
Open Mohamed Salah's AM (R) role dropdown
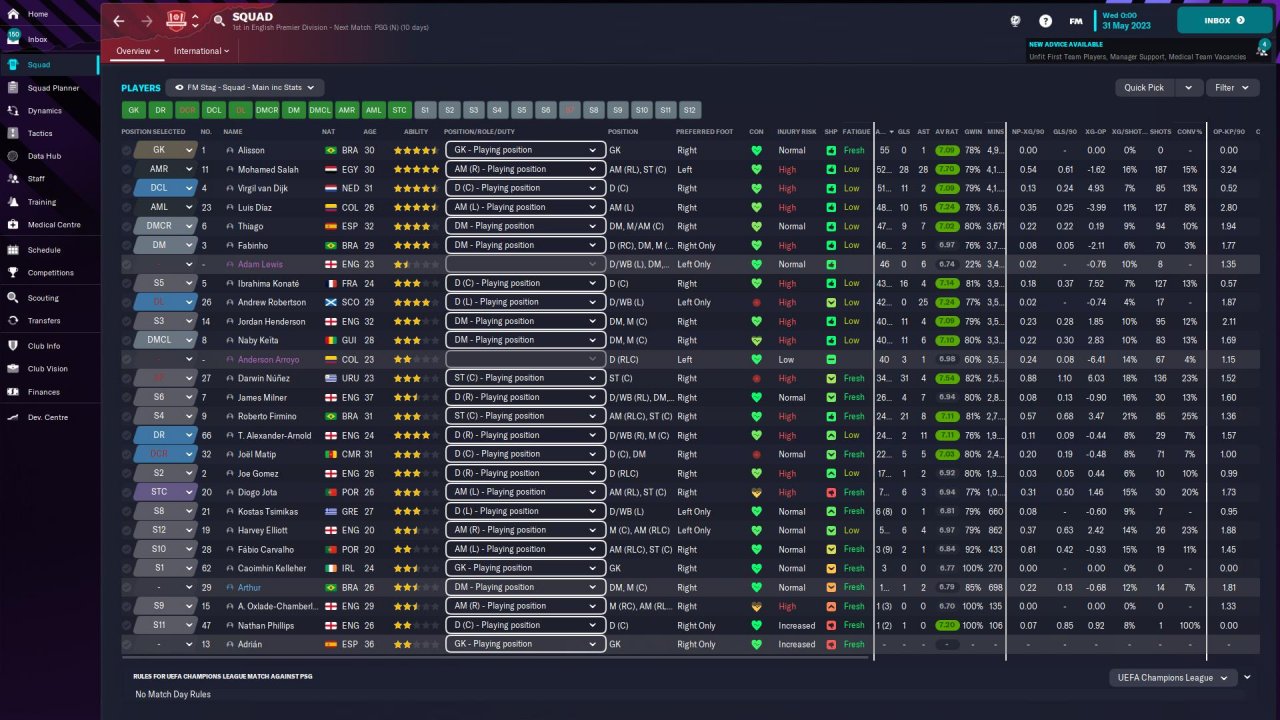click(526, 169)
